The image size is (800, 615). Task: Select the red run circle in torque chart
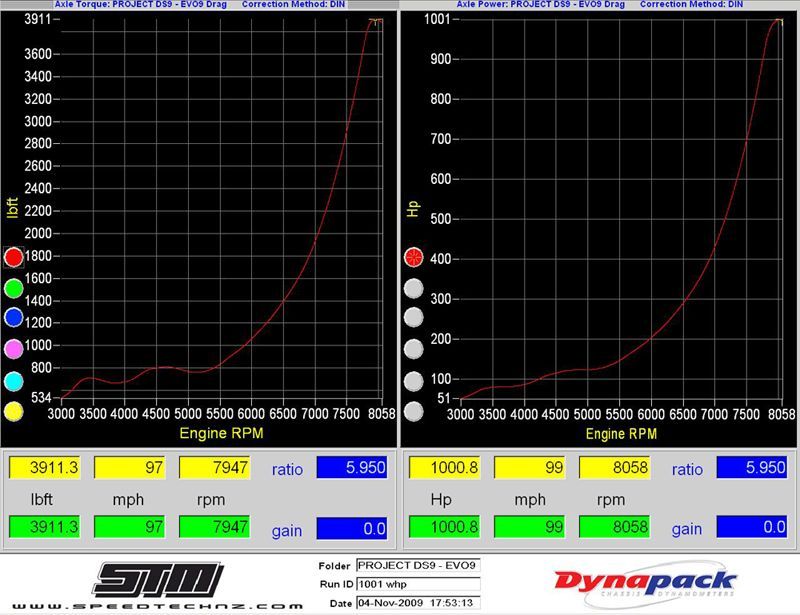pyautogui.click(x=13, y=257)
